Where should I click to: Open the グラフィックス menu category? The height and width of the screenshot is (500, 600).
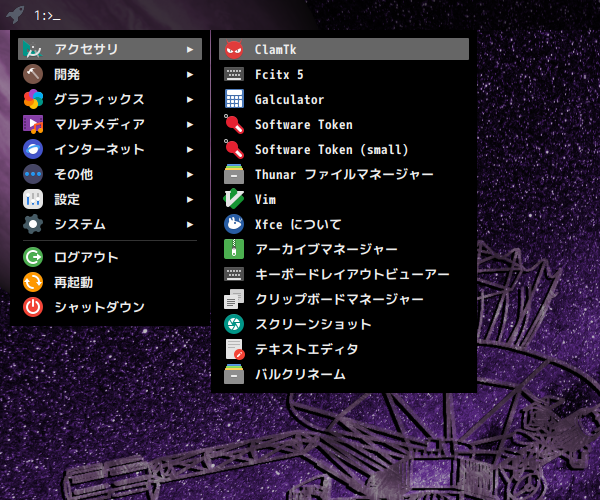coord(110,99)
